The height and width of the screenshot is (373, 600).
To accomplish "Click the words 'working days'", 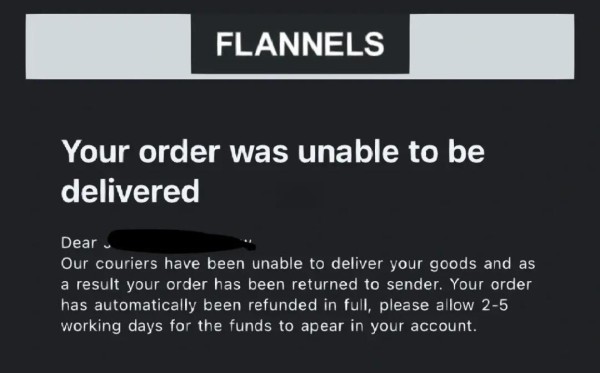I will coord(111,326).
